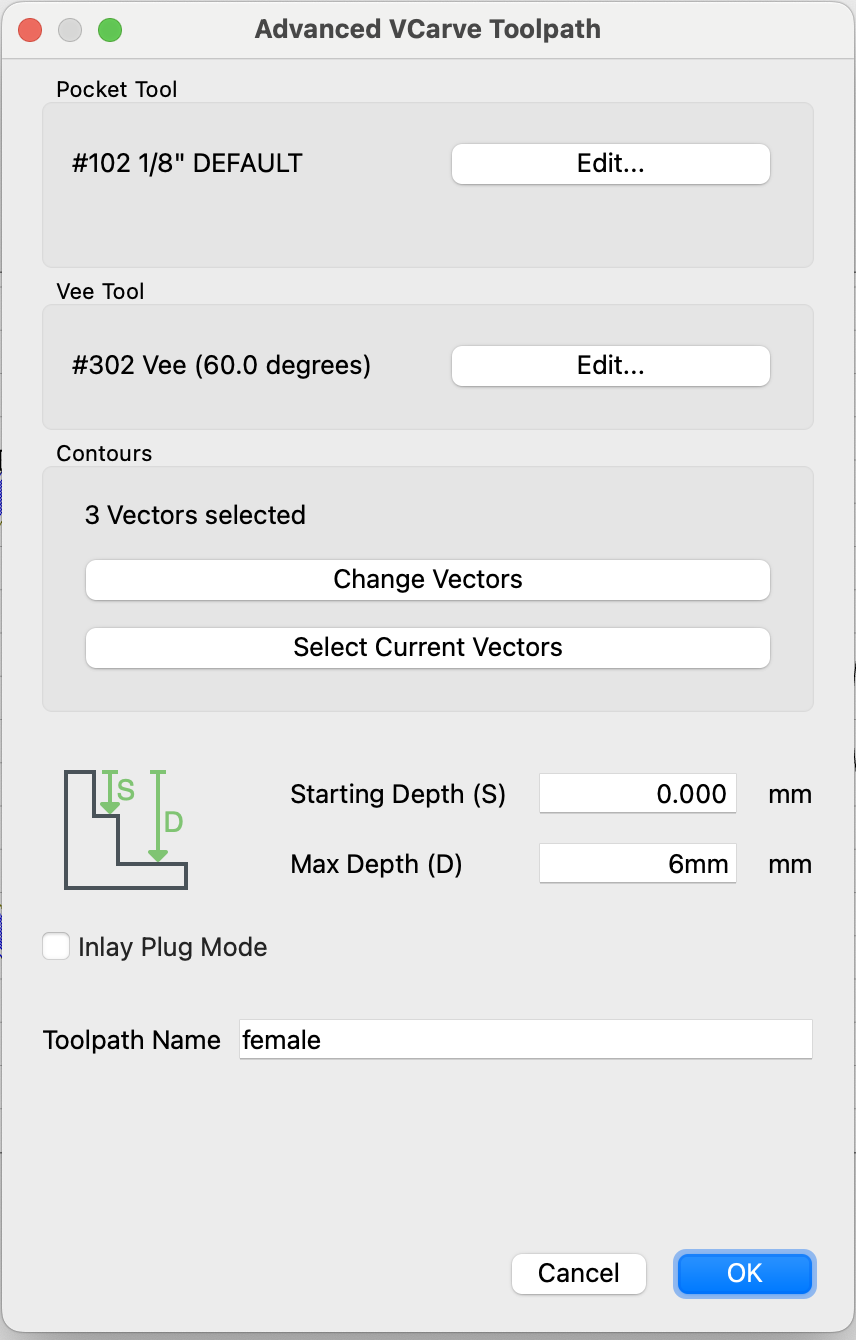This screenshot has width=856, height=1340.
Task: Click into the Max Depth (D) field
Action: point(637,864)
